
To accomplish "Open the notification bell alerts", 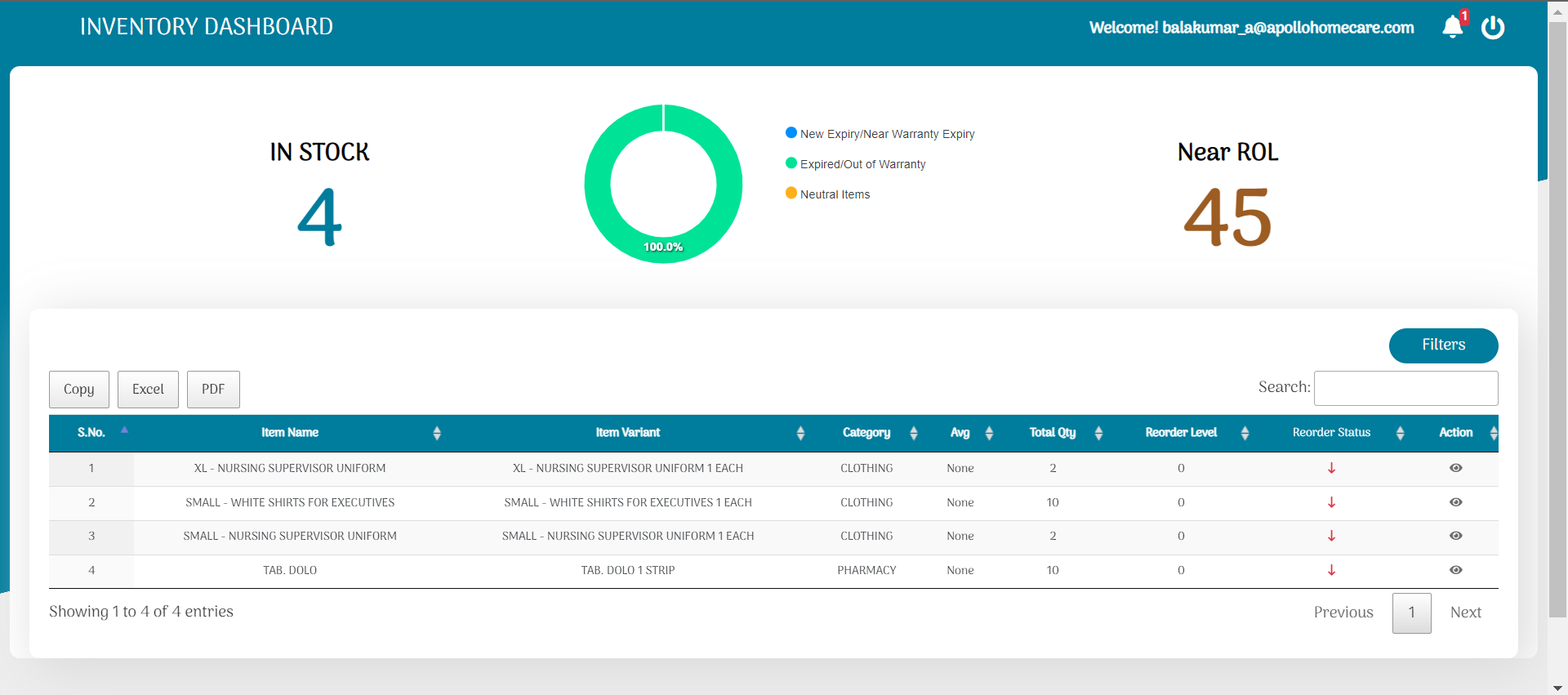I will tap(1453, 27).
